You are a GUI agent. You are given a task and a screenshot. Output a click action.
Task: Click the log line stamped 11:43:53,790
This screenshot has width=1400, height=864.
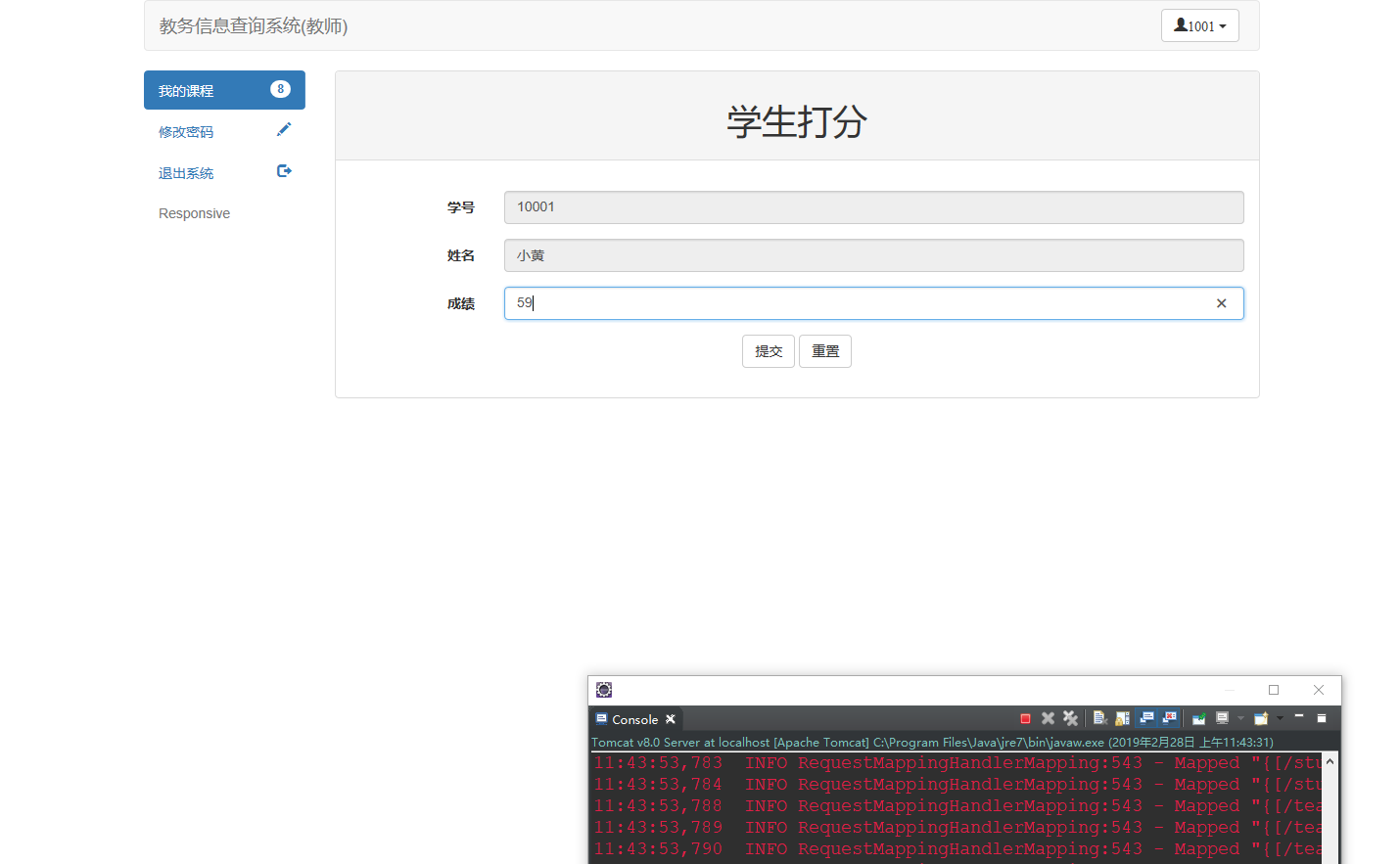(x=957, y=849)
